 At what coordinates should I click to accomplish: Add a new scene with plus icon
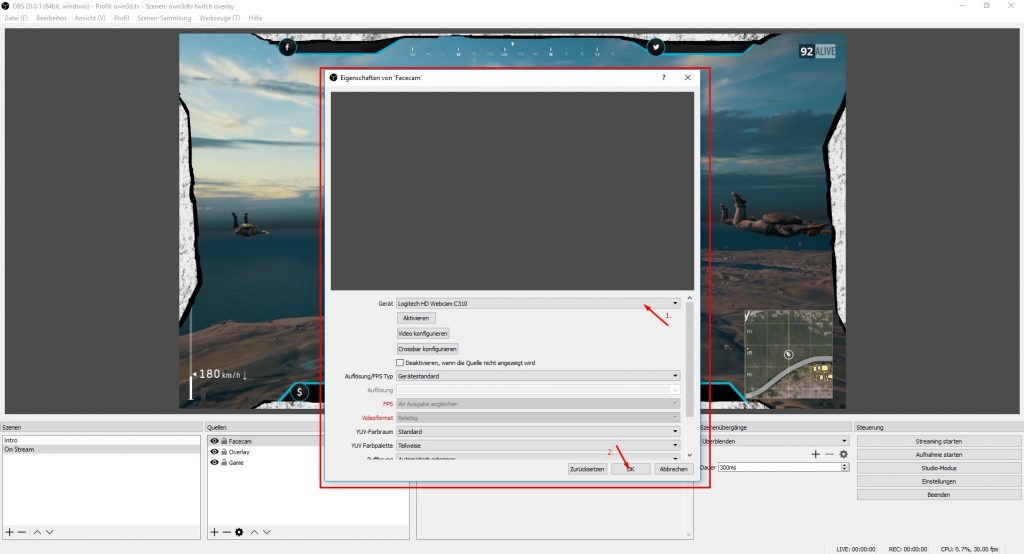click(9, 532)
